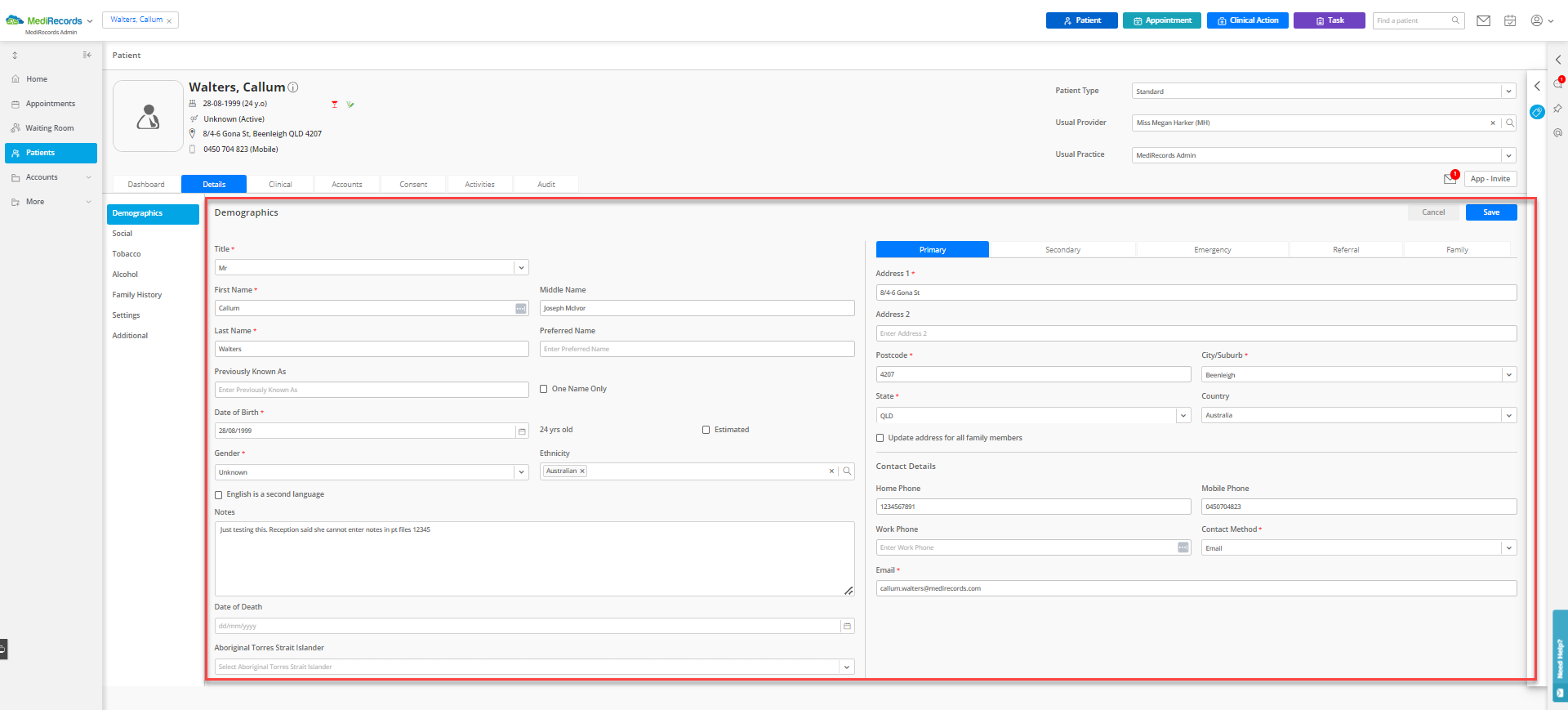The image size is (1568, 710).
Task: Open the Family History section
Action: click(x=137, y=295)
